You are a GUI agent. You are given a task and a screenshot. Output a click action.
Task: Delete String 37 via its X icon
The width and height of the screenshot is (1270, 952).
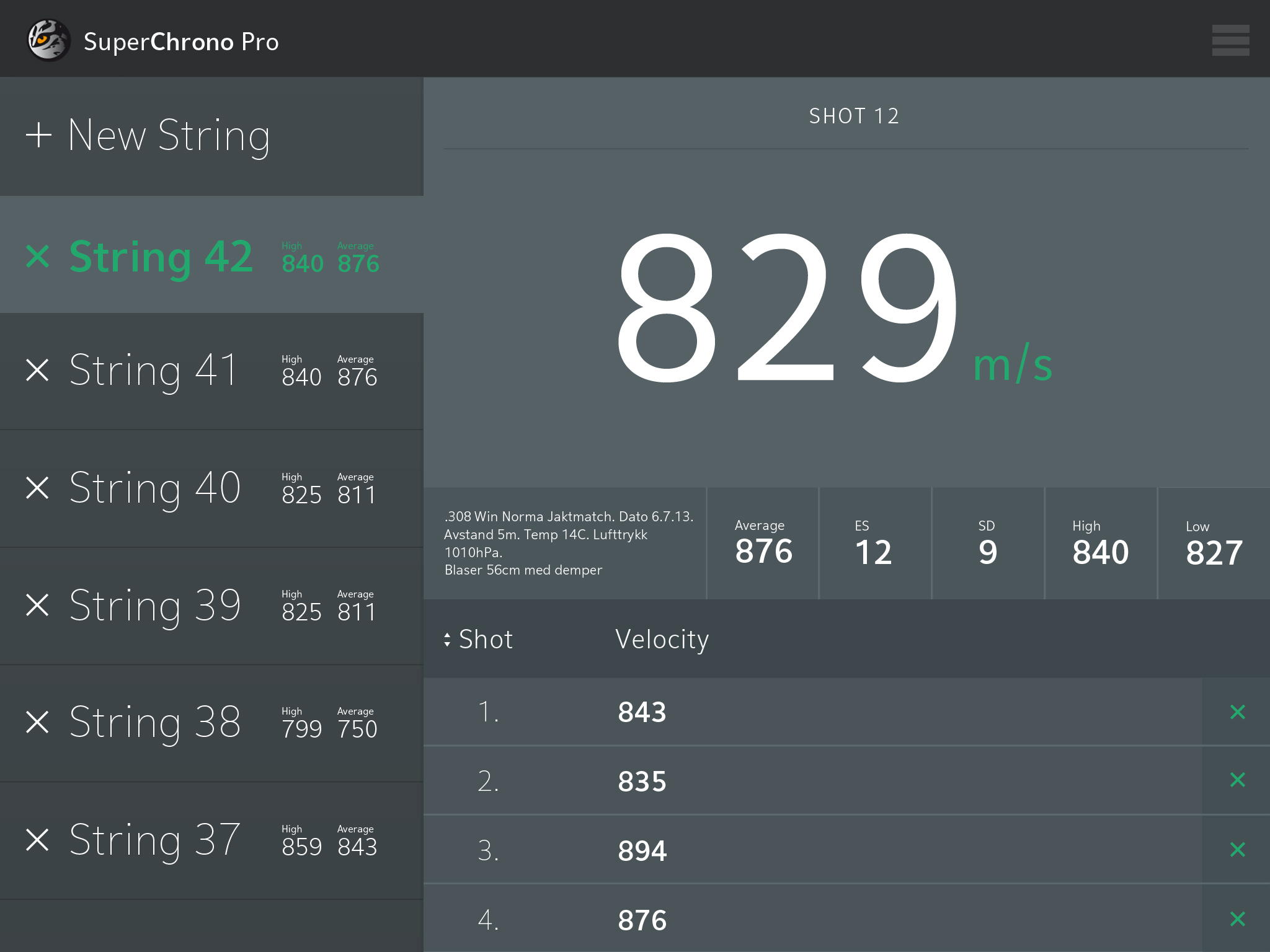click(37, 839)
